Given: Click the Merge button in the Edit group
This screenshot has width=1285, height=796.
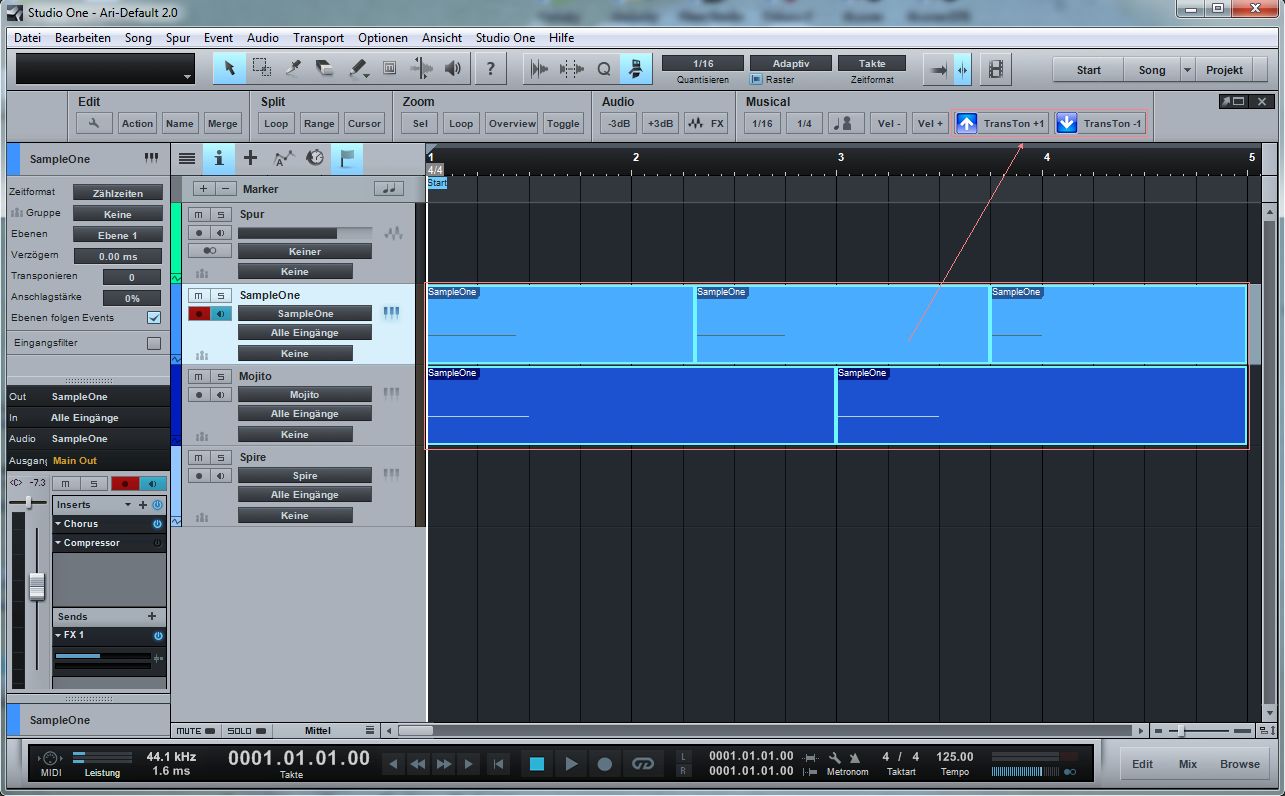Looking at the screenshot, I should pos(222,123).
